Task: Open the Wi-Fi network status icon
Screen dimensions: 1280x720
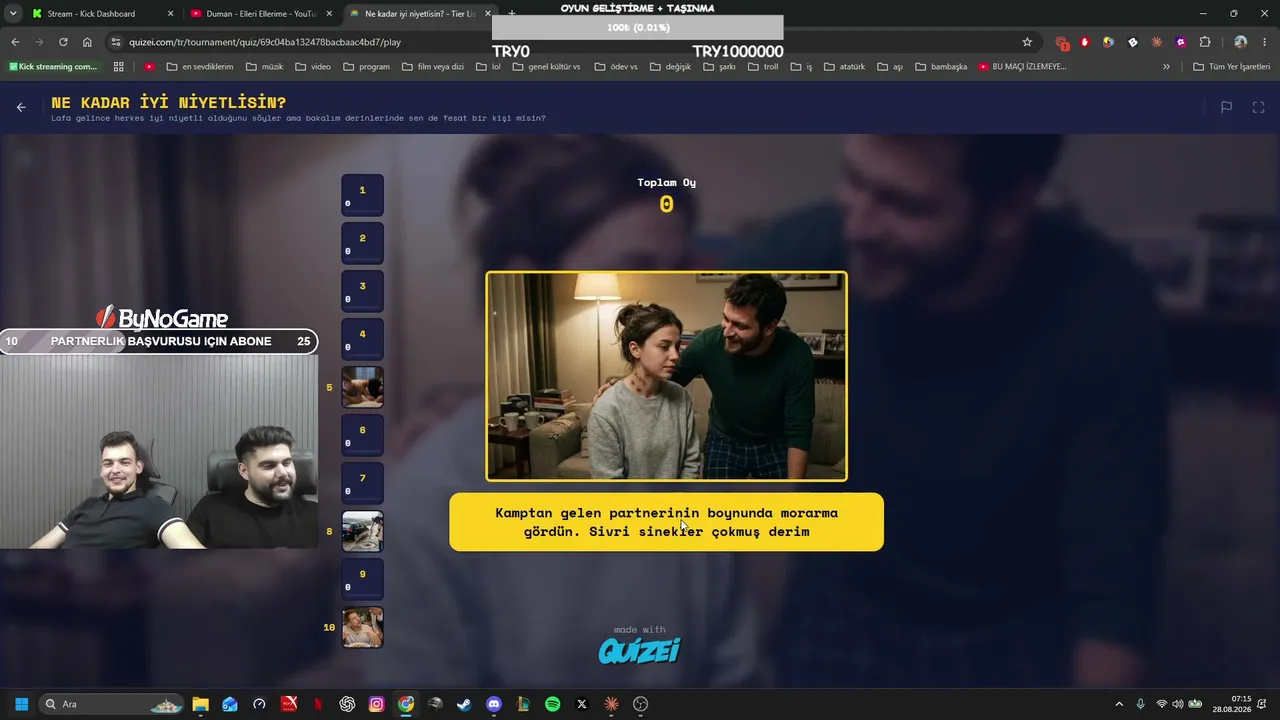Action: [x=1161, y=704]
